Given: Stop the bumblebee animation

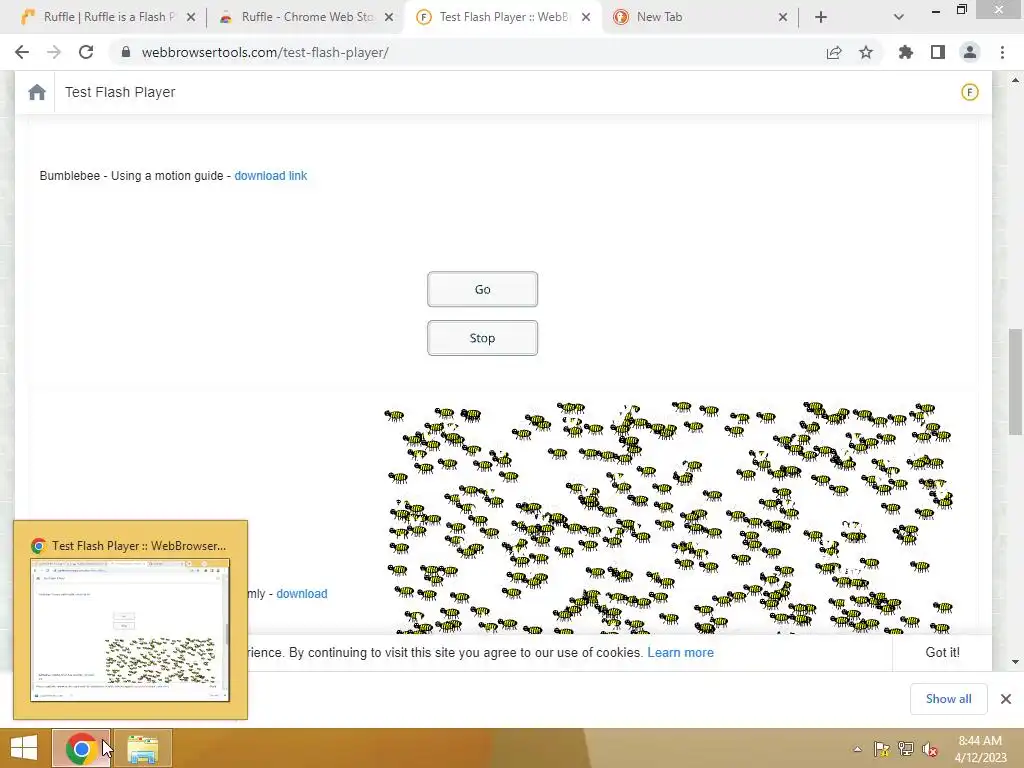Looking at the screenshot, I should click(483, 338).
